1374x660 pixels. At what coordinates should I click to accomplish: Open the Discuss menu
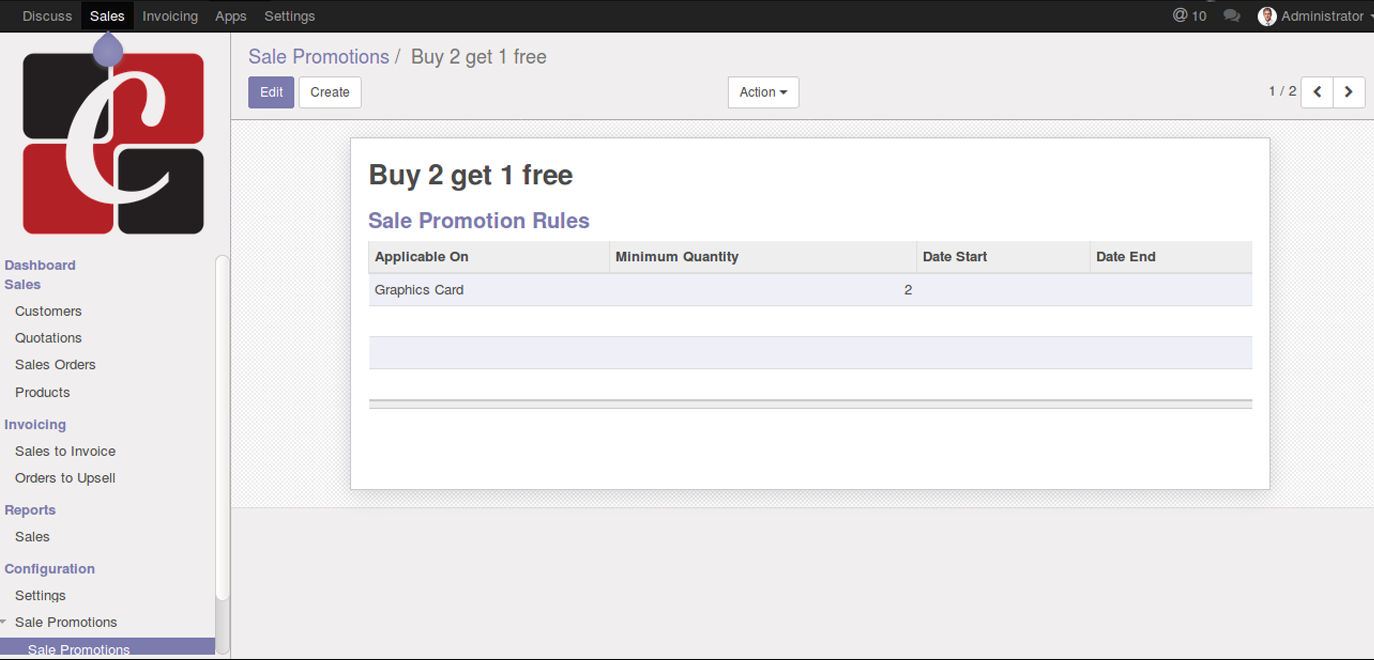click(x=47, y=16)
